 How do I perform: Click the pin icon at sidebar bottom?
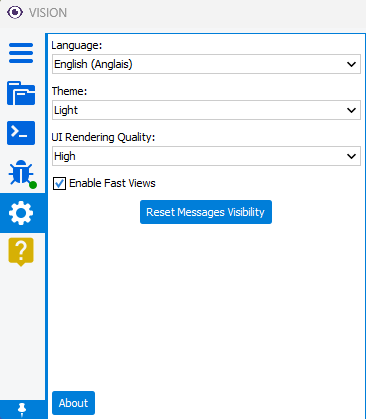[22, 410]
